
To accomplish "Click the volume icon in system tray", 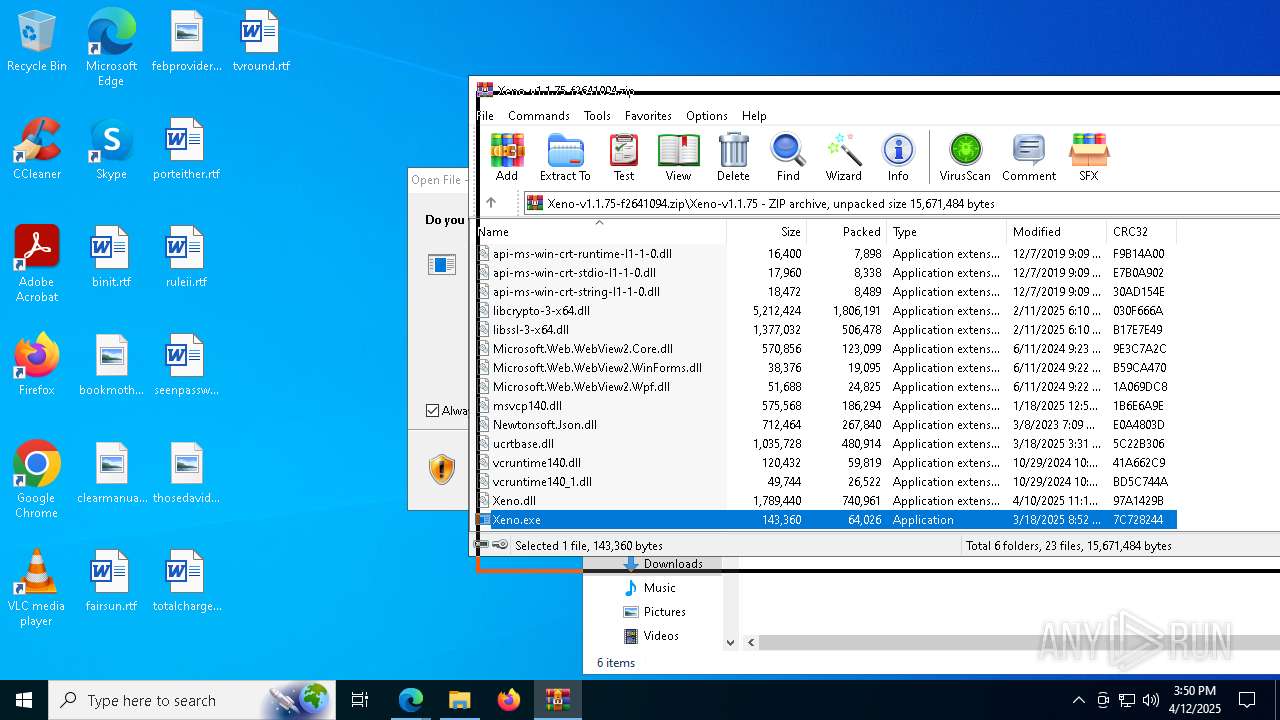I will (x=1151, y=700).
